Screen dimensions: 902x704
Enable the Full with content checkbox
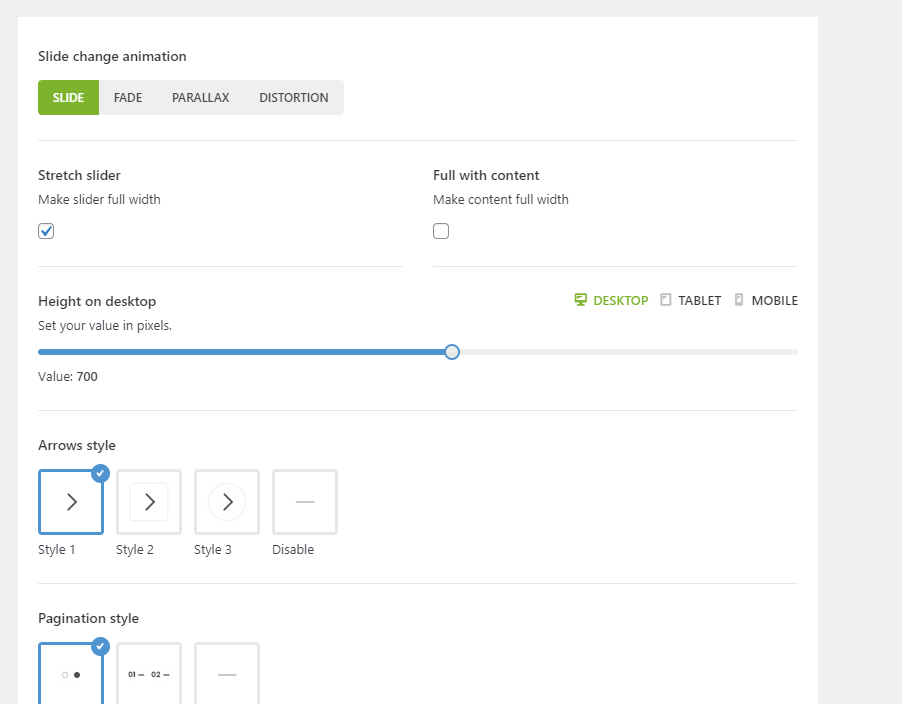tap(441, 231)
